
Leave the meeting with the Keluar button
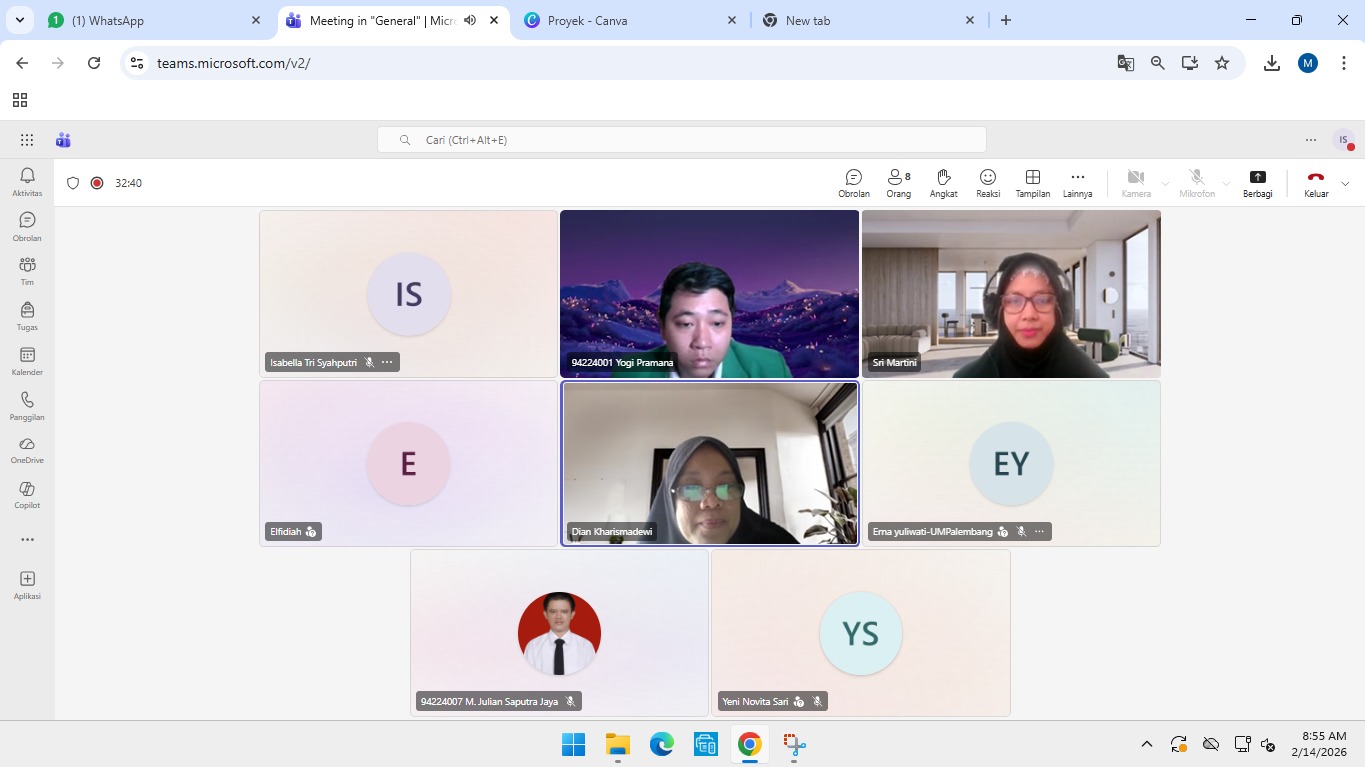(x=1316, y=183)
